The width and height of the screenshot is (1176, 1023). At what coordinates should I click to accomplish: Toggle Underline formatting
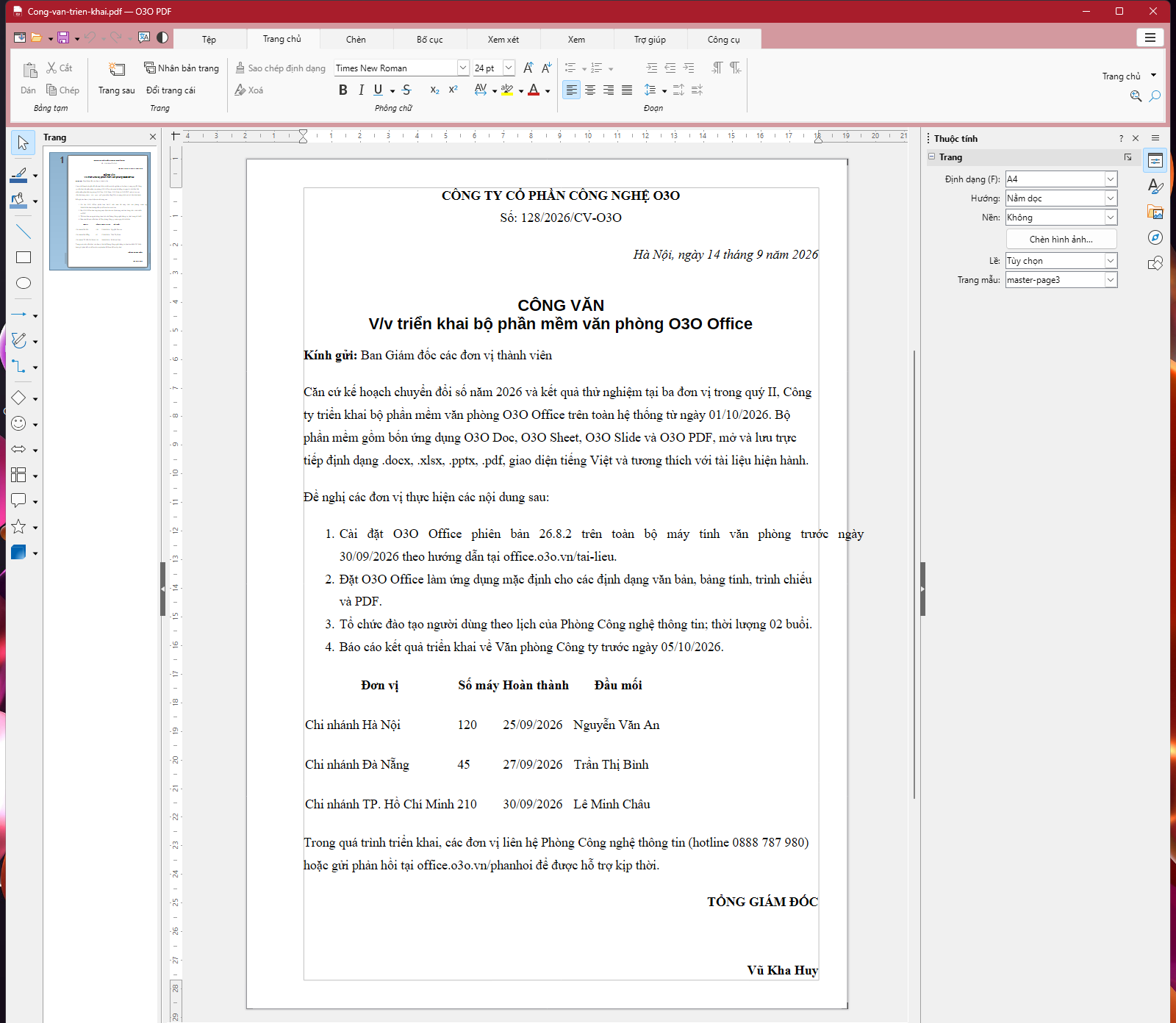tap(378, 90)
